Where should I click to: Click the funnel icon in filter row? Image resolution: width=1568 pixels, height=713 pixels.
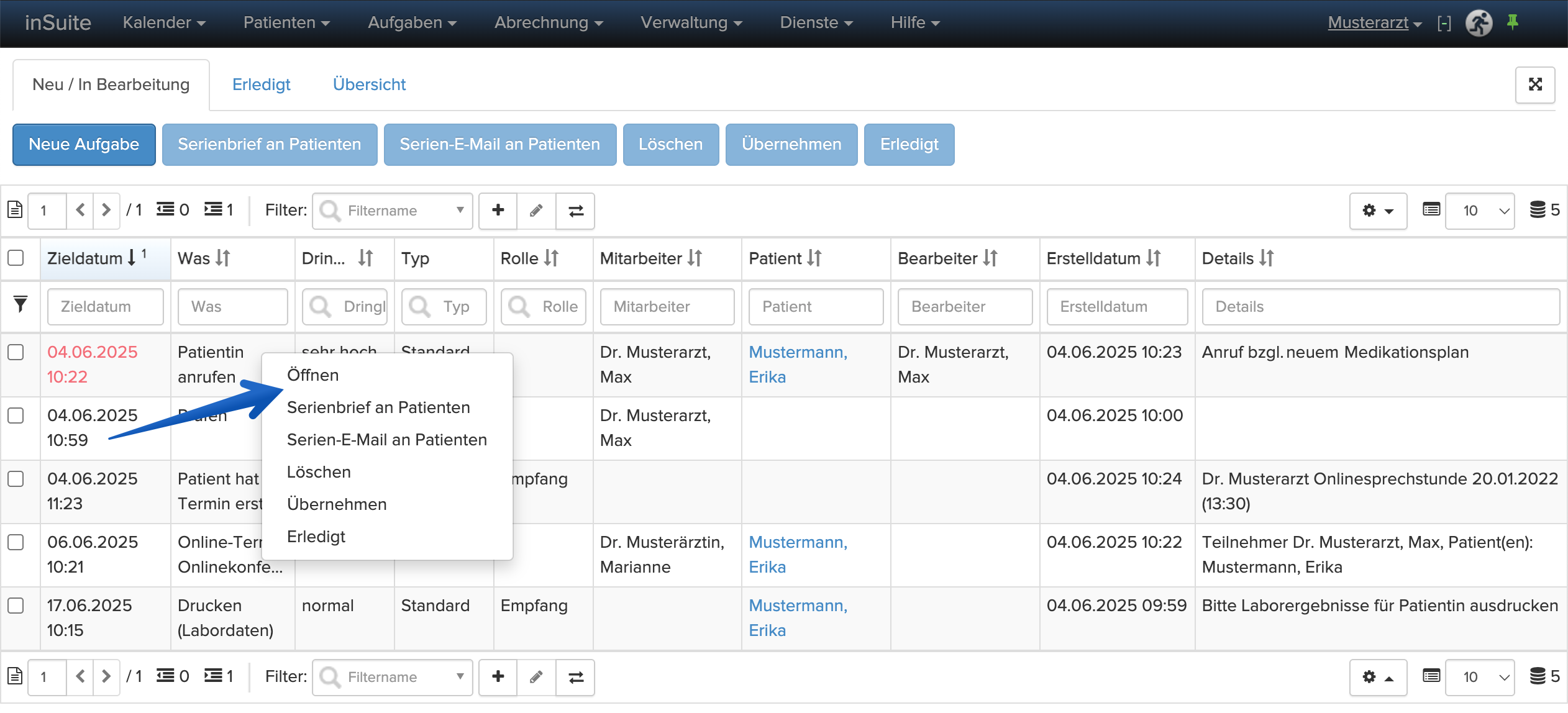coord(21,304)
